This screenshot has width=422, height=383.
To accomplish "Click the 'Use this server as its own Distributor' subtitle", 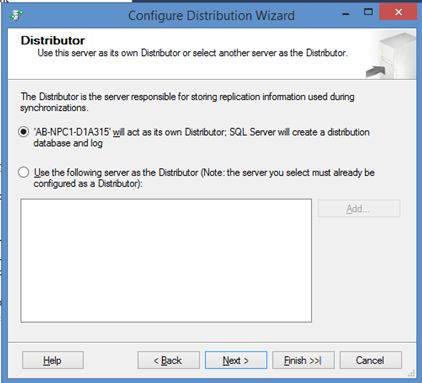I will [192, 53].
